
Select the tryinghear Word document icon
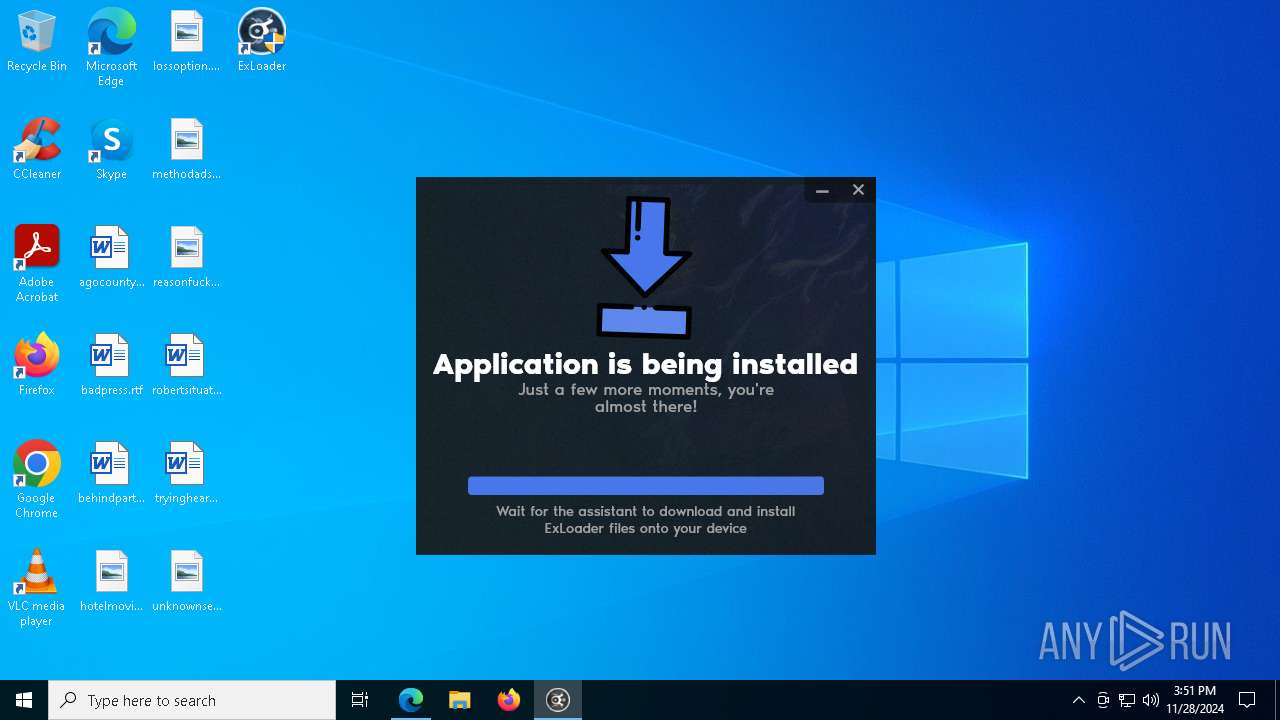coord(186,474)
